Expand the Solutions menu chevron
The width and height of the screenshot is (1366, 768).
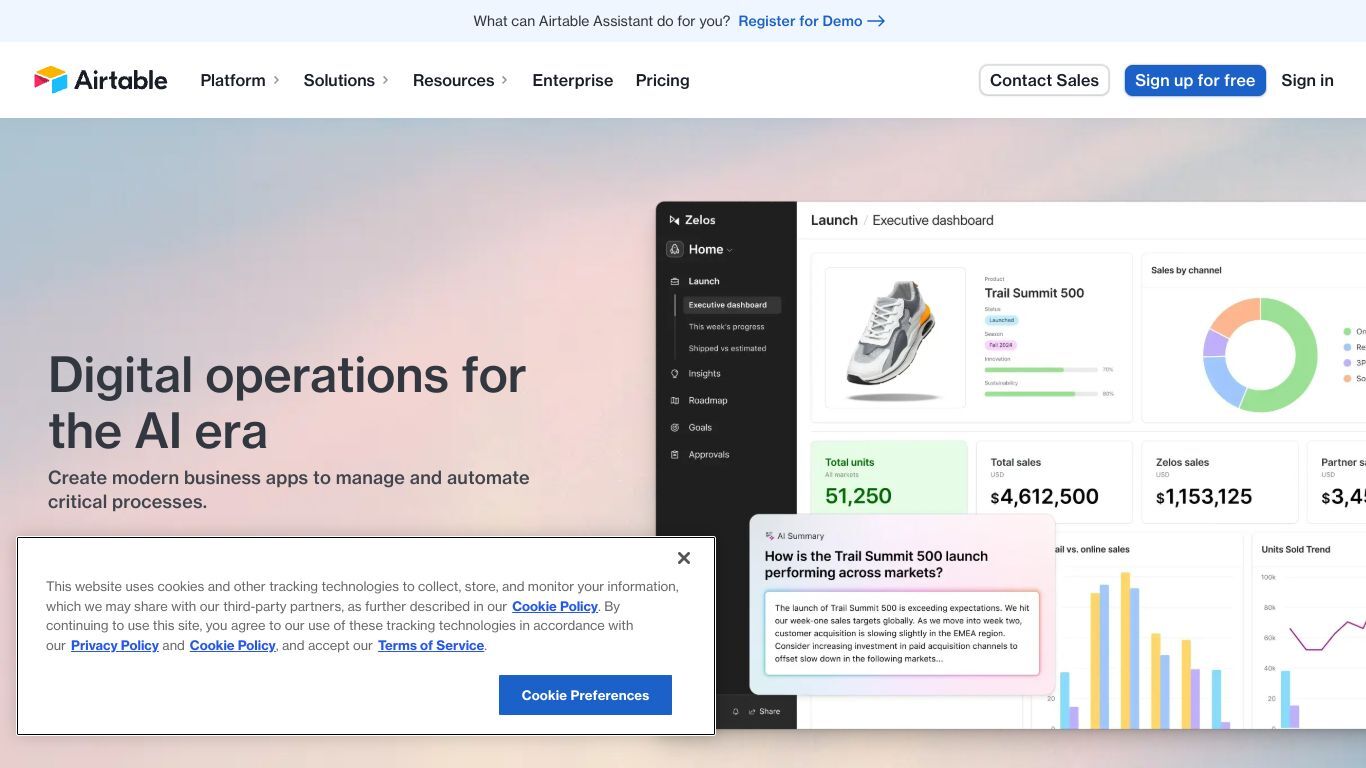pos(385,80)
